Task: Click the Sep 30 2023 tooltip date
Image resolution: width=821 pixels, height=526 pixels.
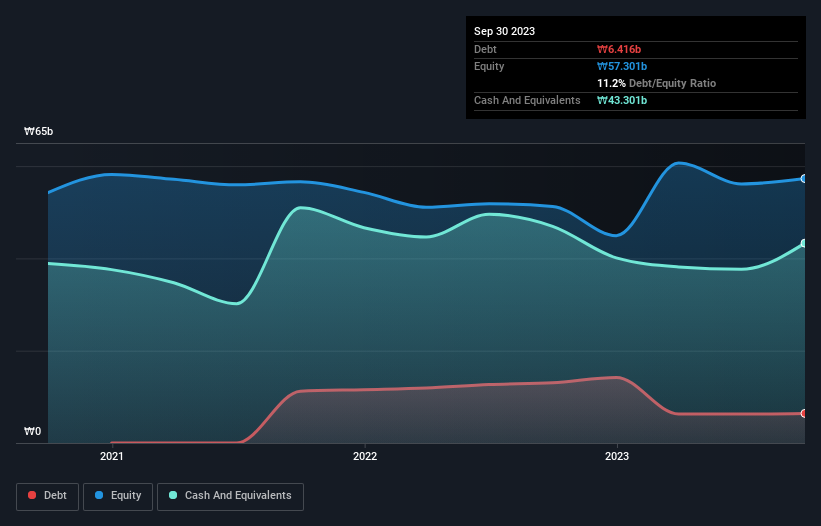Action: click(504, 31)
